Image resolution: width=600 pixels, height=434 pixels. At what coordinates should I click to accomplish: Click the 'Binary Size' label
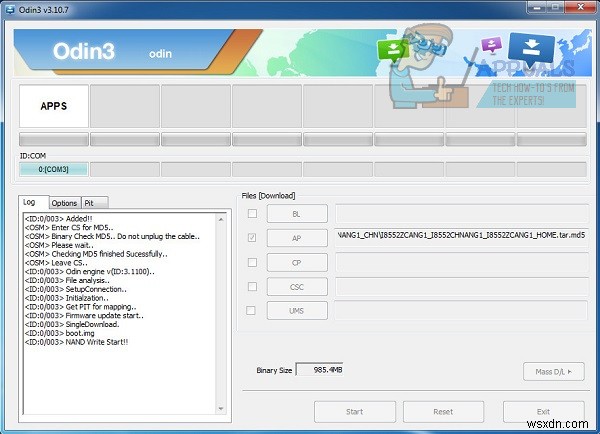274,370
